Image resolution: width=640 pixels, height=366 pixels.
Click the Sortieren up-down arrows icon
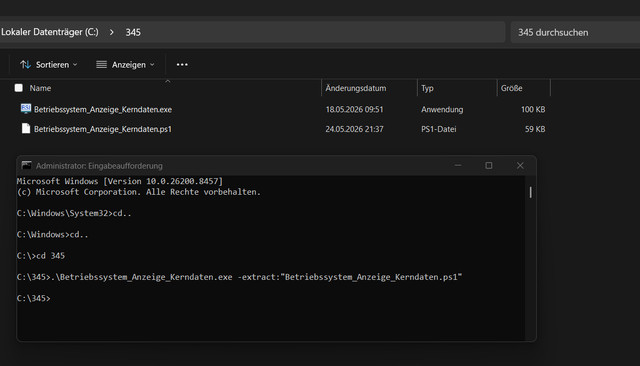click(25, 64)
